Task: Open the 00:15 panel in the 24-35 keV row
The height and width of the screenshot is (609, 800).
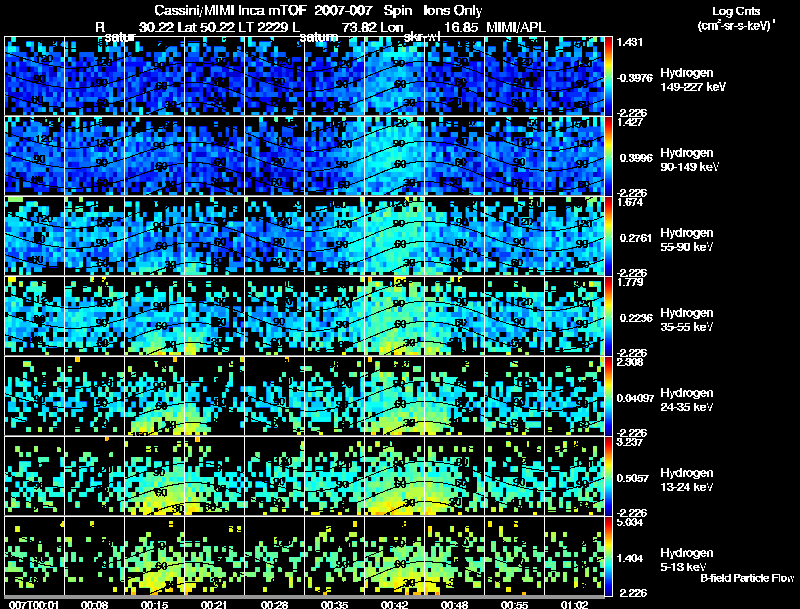Action: point(155,396)
